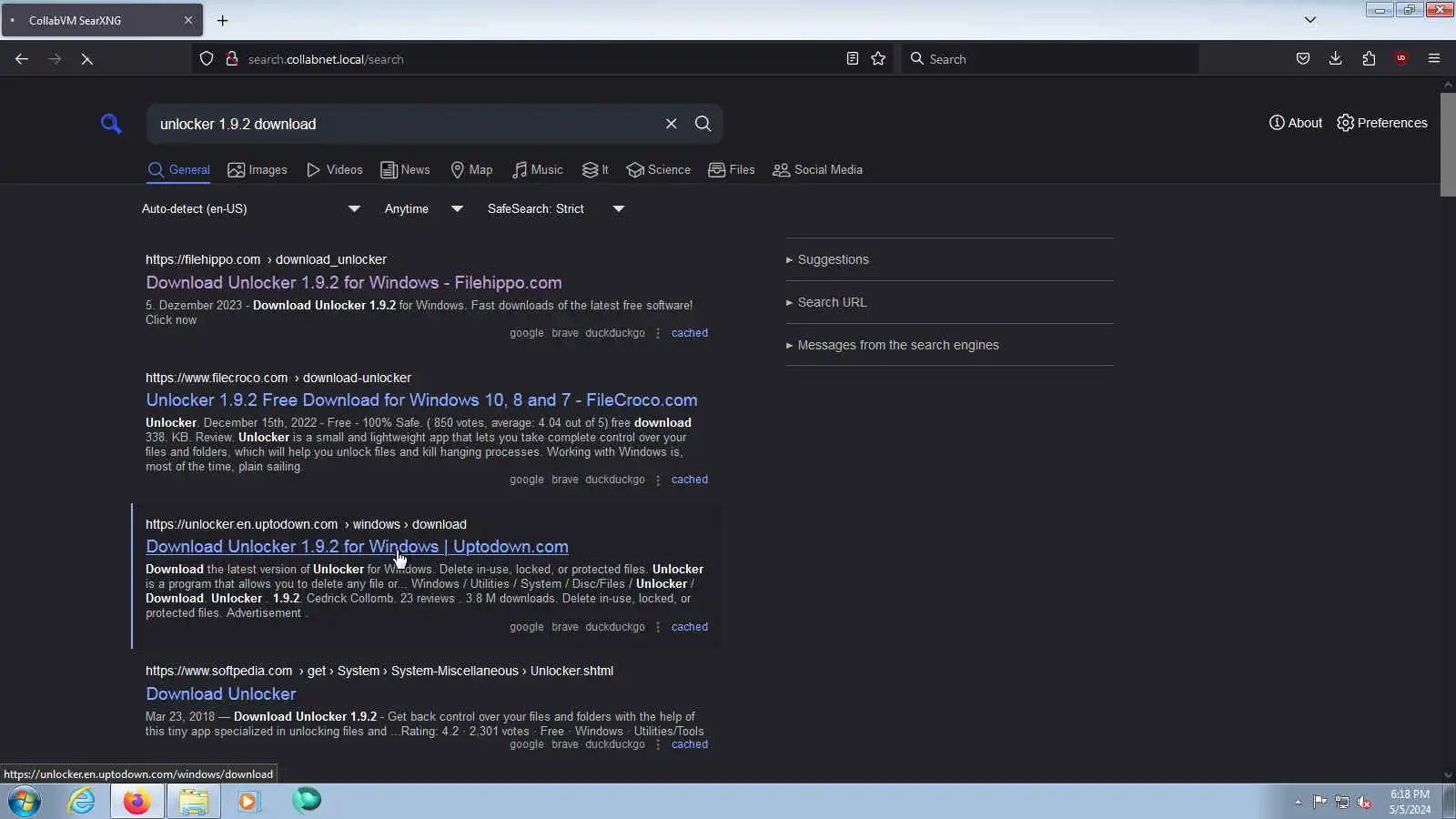Open the Softpedia Download Unlocker result

pyautogui.click(x=221, y=694)
